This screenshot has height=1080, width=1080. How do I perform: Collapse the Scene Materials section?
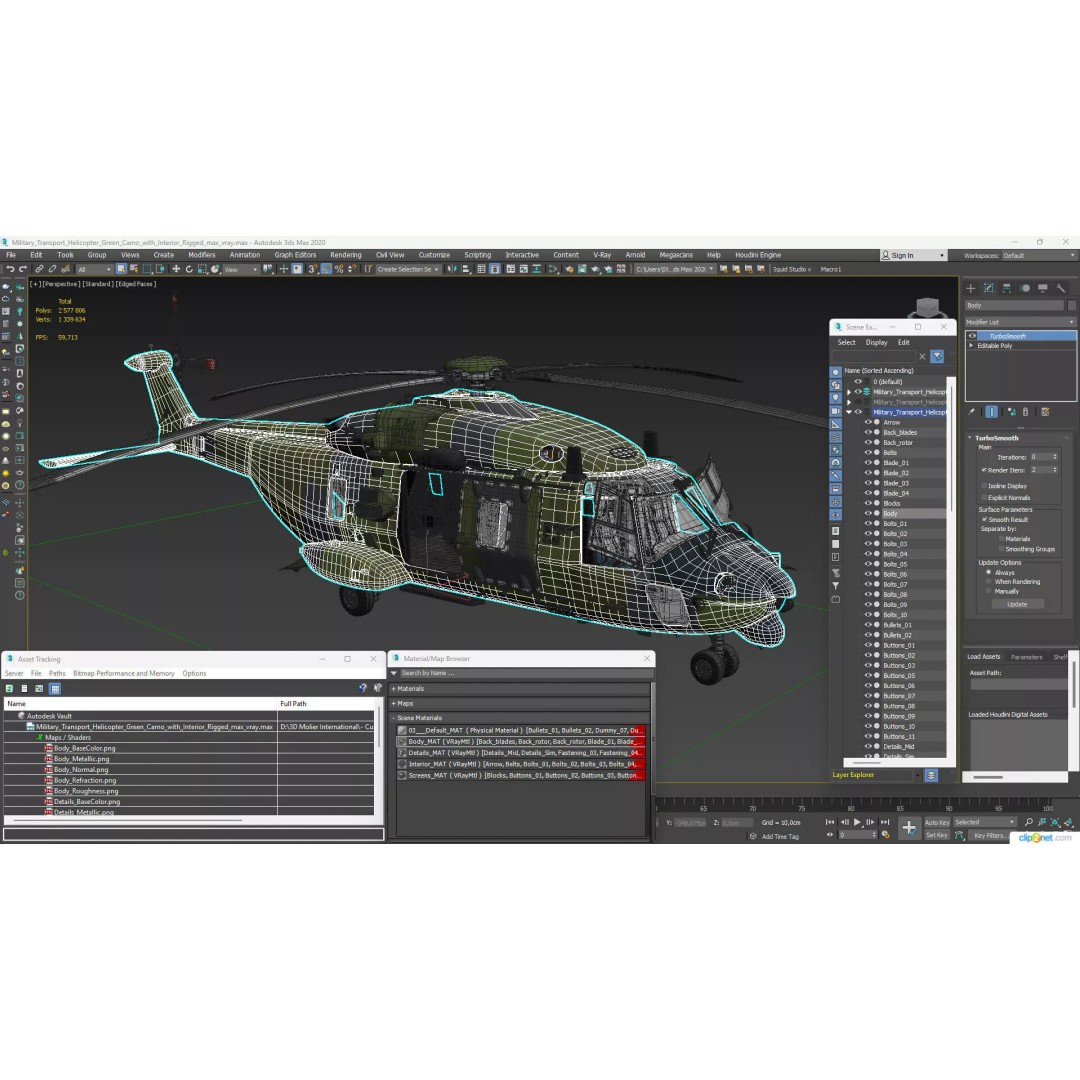coord(520,718)
